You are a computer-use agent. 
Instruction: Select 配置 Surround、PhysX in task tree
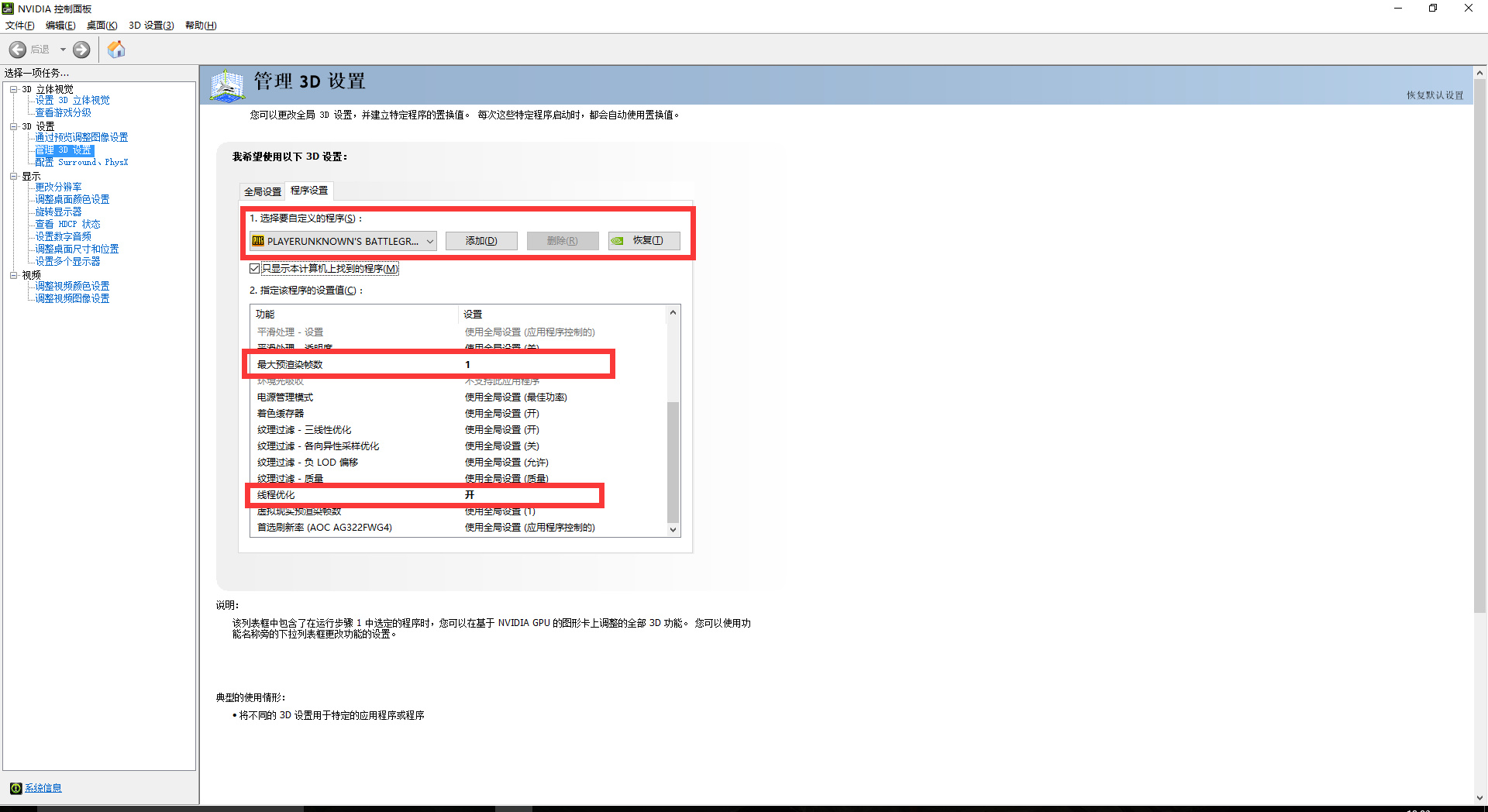click(82, 163)
